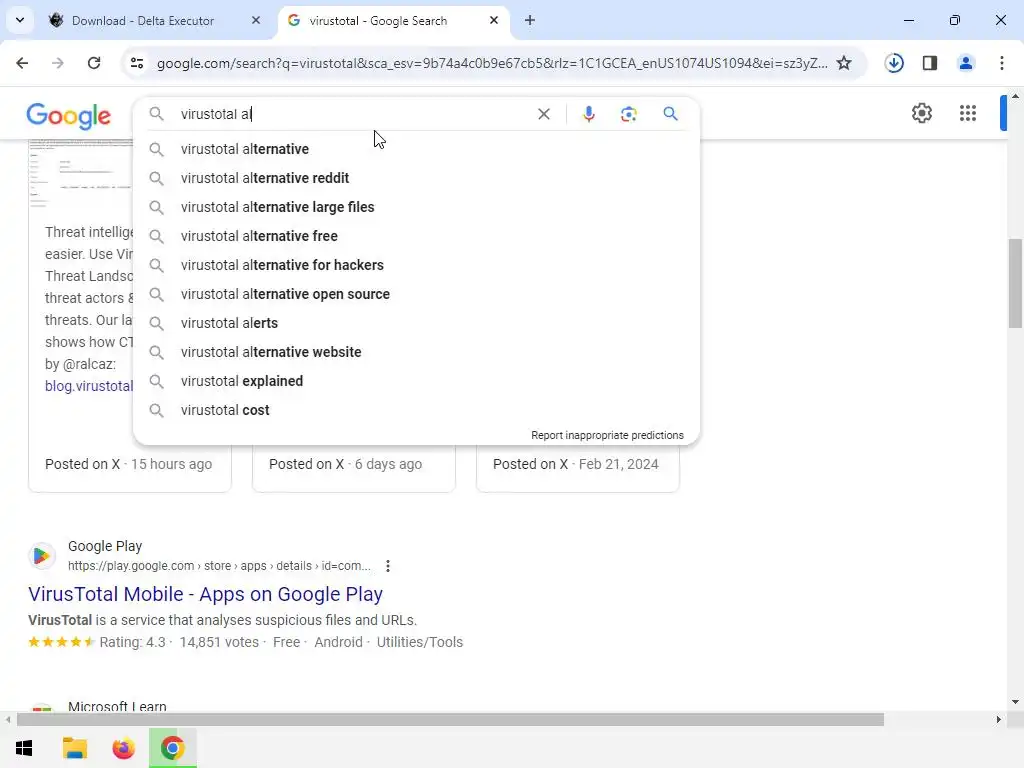Open the Chrome profile avatar

[966, 63]
